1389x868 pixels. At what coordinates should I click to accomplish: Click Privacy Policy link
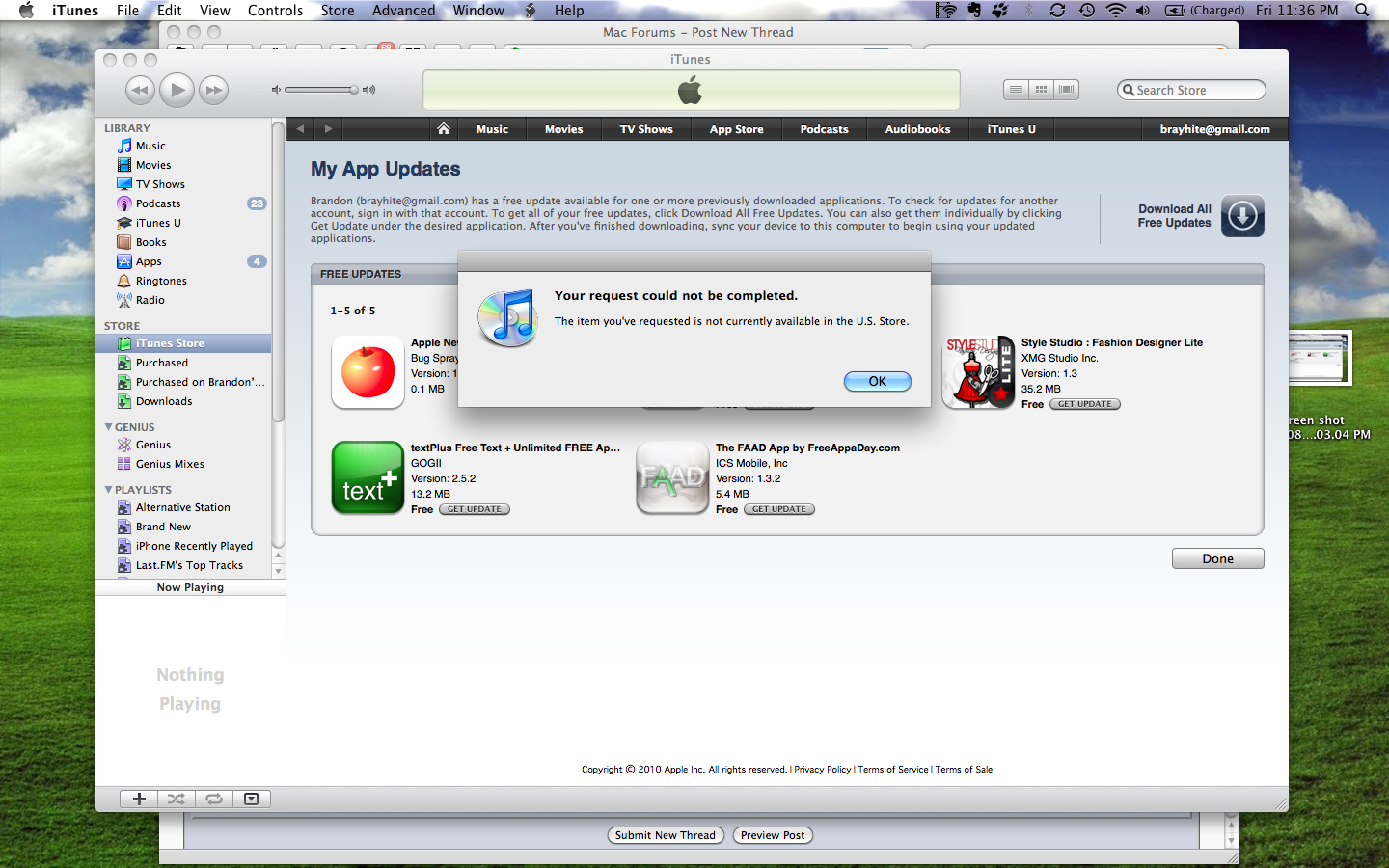click(x=823, y=770)
